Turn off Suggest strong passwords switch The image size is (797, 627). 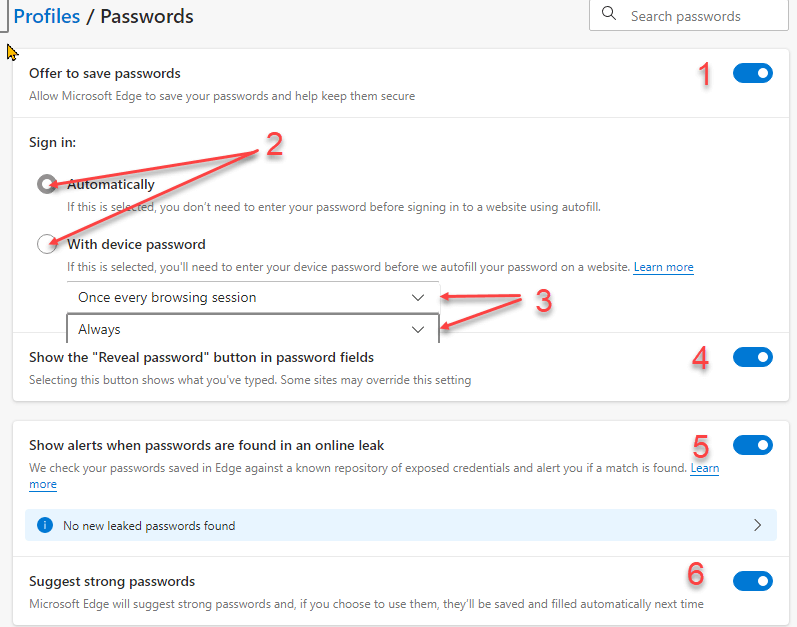pyautogui.click(x=752, y=581)
